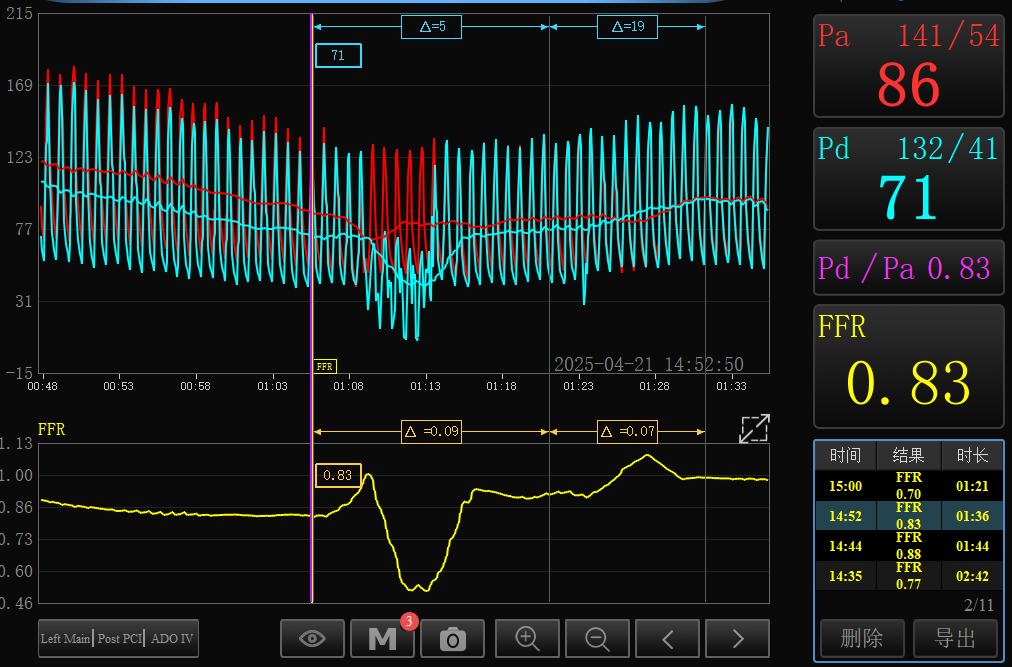Click the 时长 column header
The height and width of the screenshot is (667, 1012).
[x=972, y=456]
